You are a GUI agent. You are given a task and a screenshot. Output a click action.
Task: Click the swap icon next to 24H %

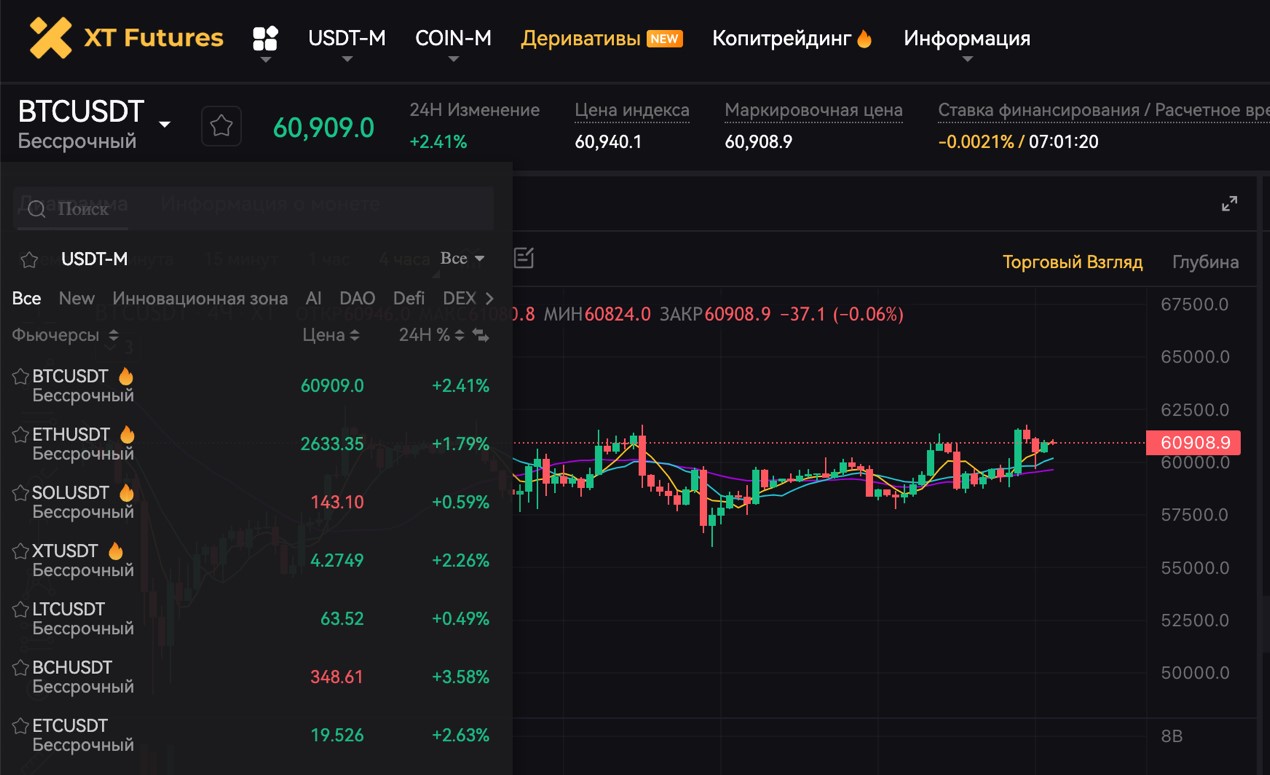click(x=481, y=336)
